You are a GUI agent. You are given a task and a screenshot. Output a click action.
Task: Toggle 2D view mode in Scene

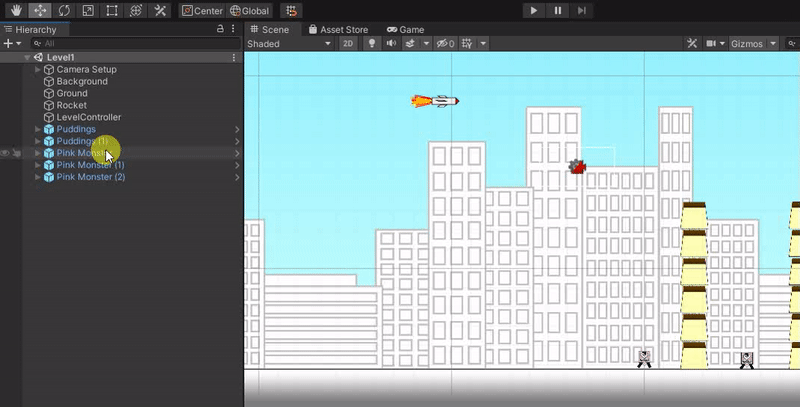(348, 44)
